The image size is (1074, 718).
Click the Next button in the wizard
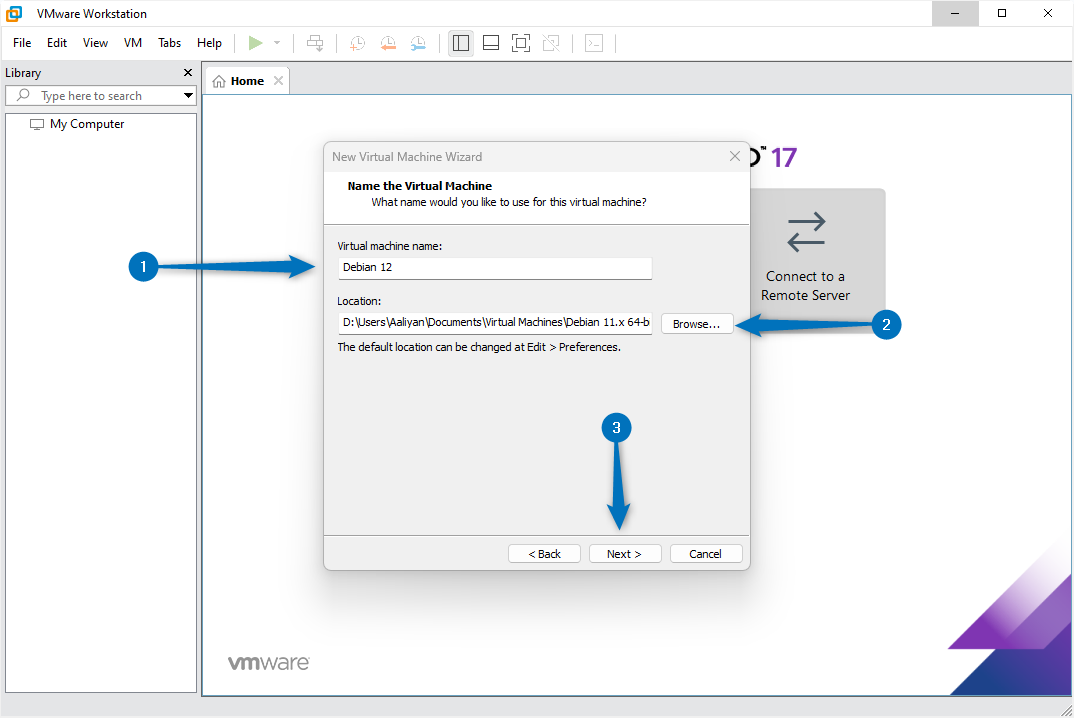coord(625,553)
